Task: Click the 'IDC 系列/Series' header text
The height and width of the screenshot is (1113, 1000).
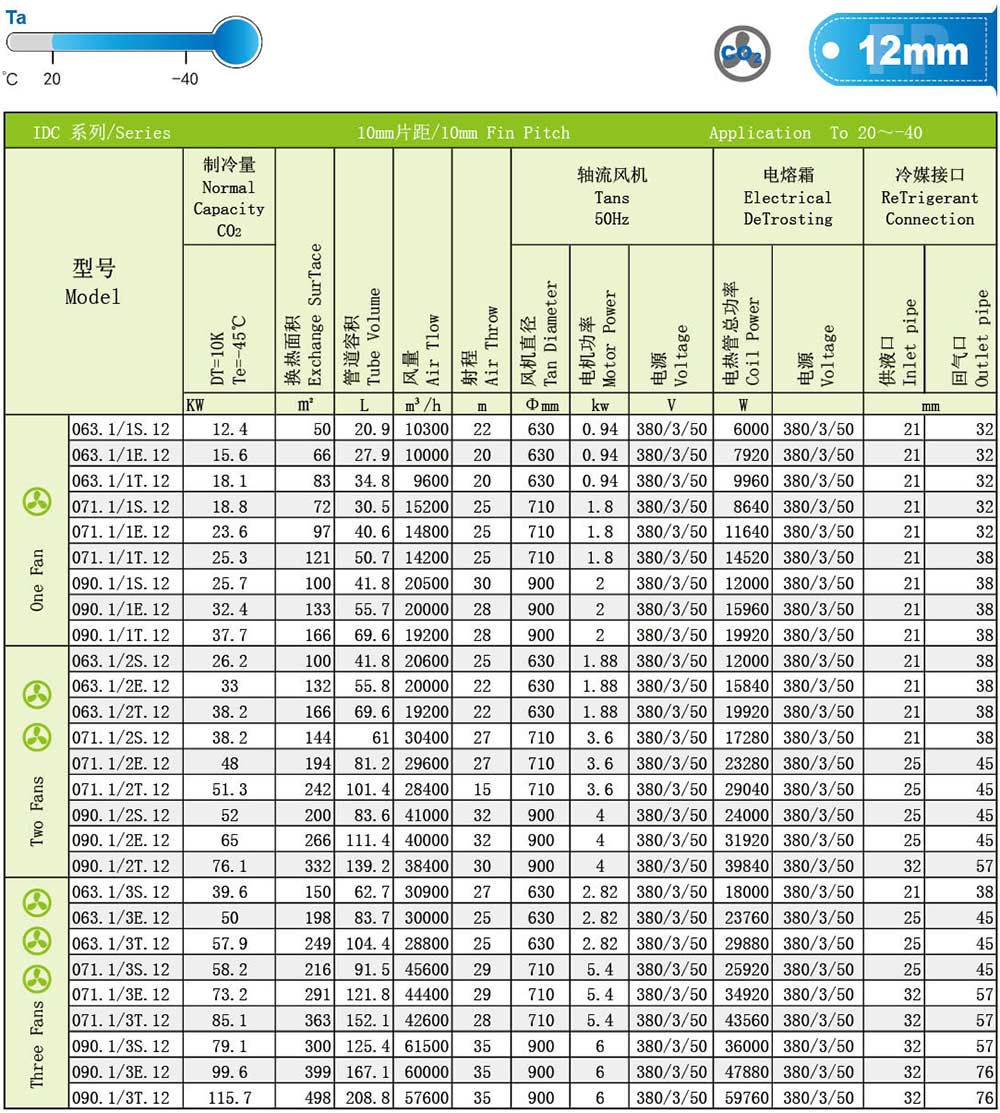Action: tap(101, 133)
